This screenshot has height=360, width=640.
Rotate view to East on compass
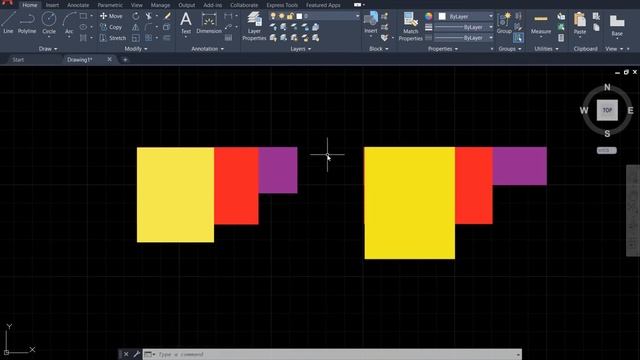[630, 110]
